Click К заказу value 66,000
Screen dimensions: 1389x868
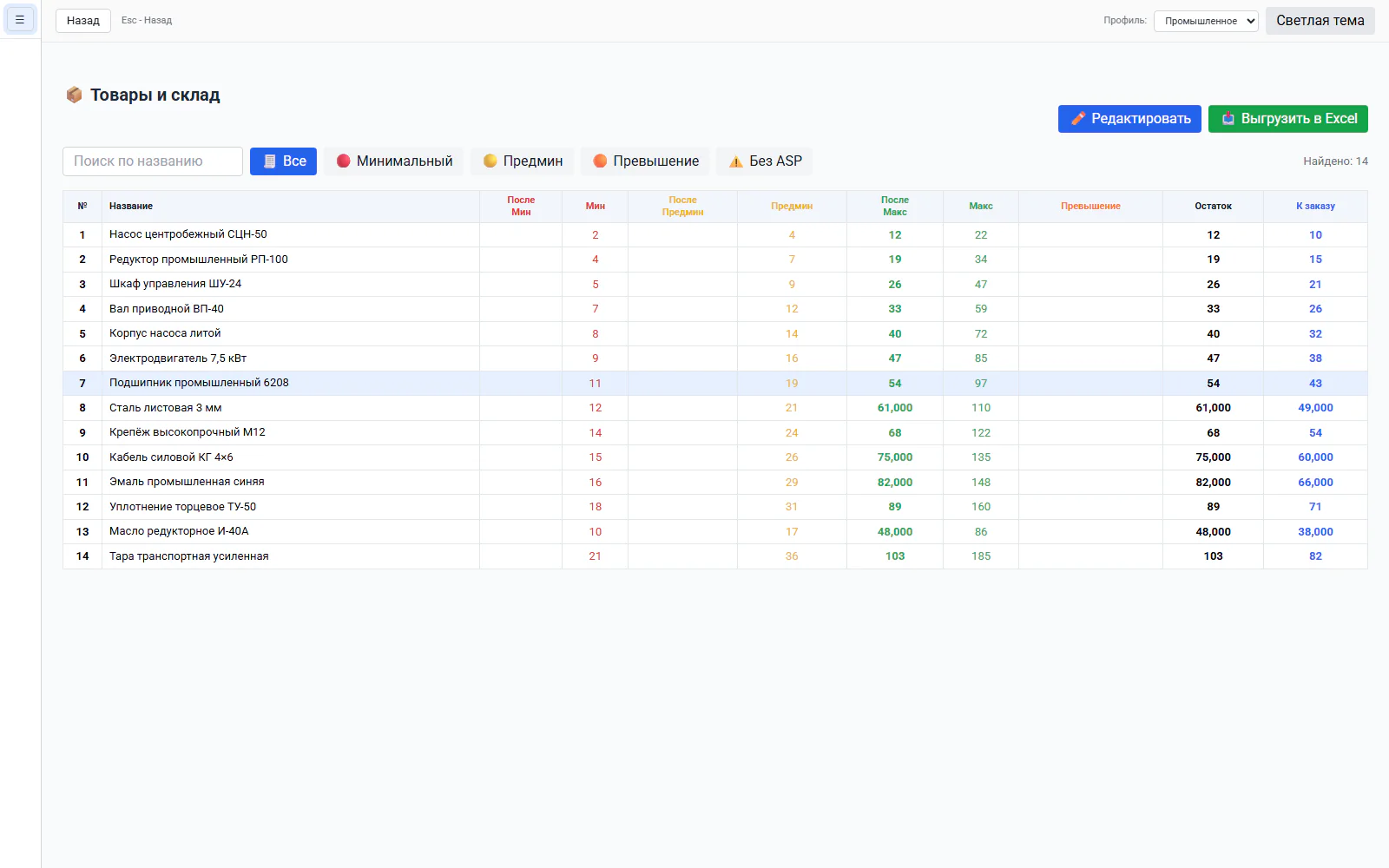pyautogui.click(x=1315, y=483)
